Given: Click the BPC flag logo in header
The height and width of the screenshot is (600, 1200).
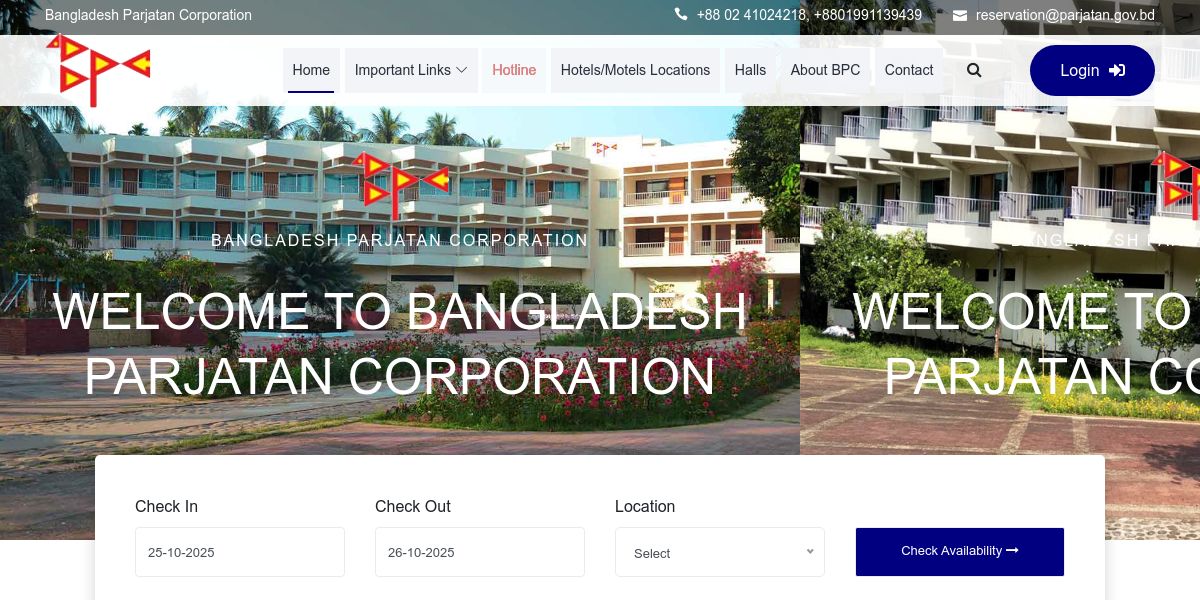Looking at the screenshot, I should [x=98, y=70].
